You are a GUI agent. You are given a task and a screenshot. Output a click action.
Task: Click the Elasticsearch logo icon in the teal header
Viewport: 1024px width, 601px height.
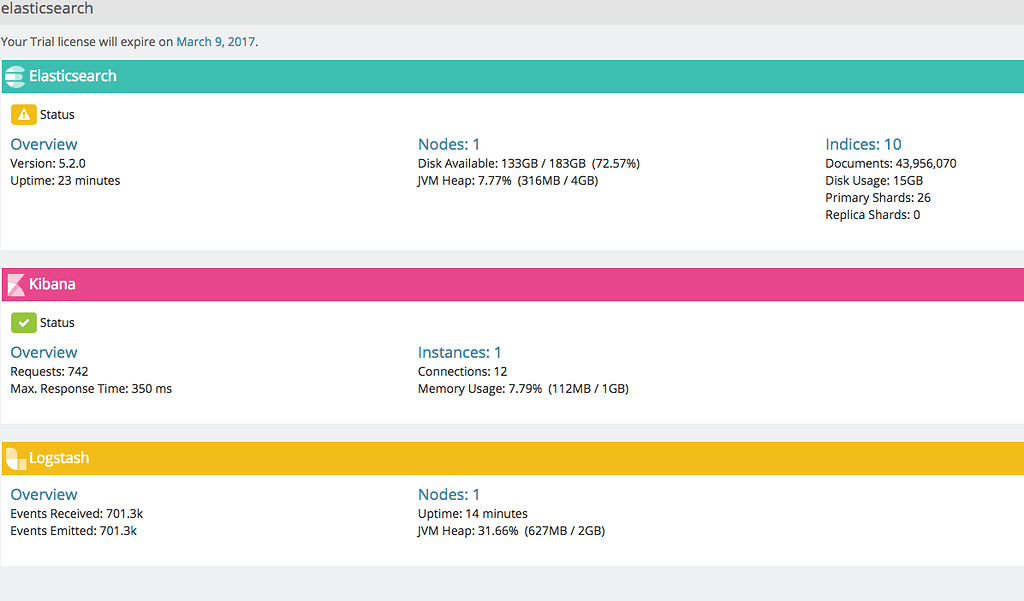coord(15,76)
